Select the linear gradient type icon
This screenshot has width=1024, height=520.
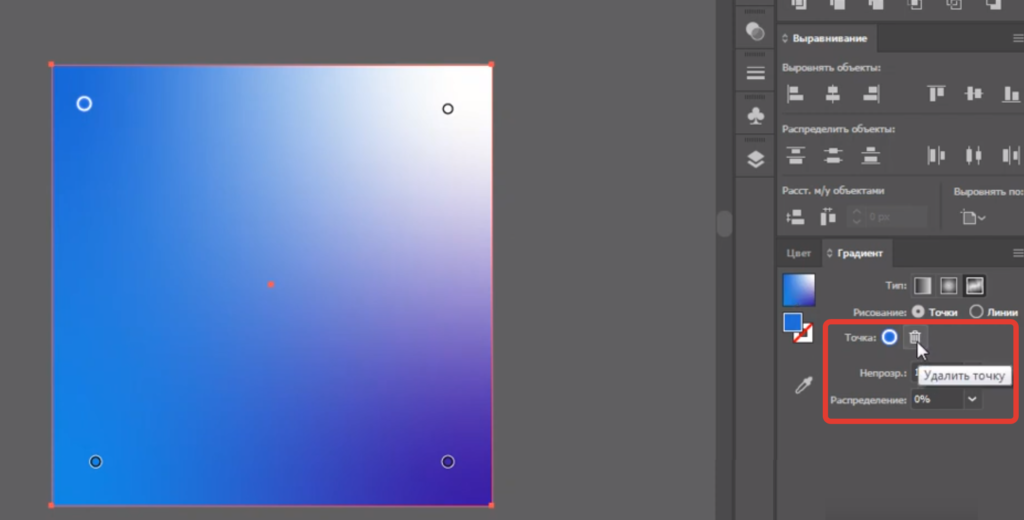tap(922, 286)
